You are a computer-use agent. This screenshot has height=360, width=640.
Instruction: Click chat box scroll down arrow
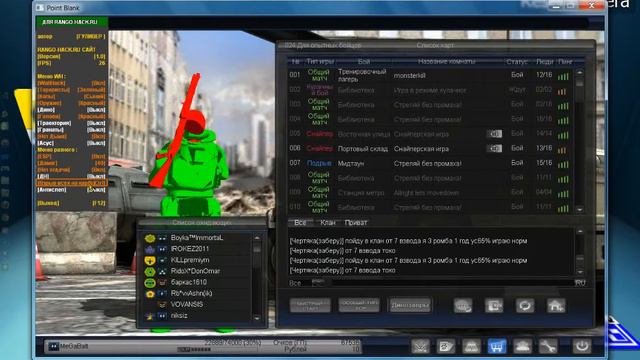click(580, 271)
